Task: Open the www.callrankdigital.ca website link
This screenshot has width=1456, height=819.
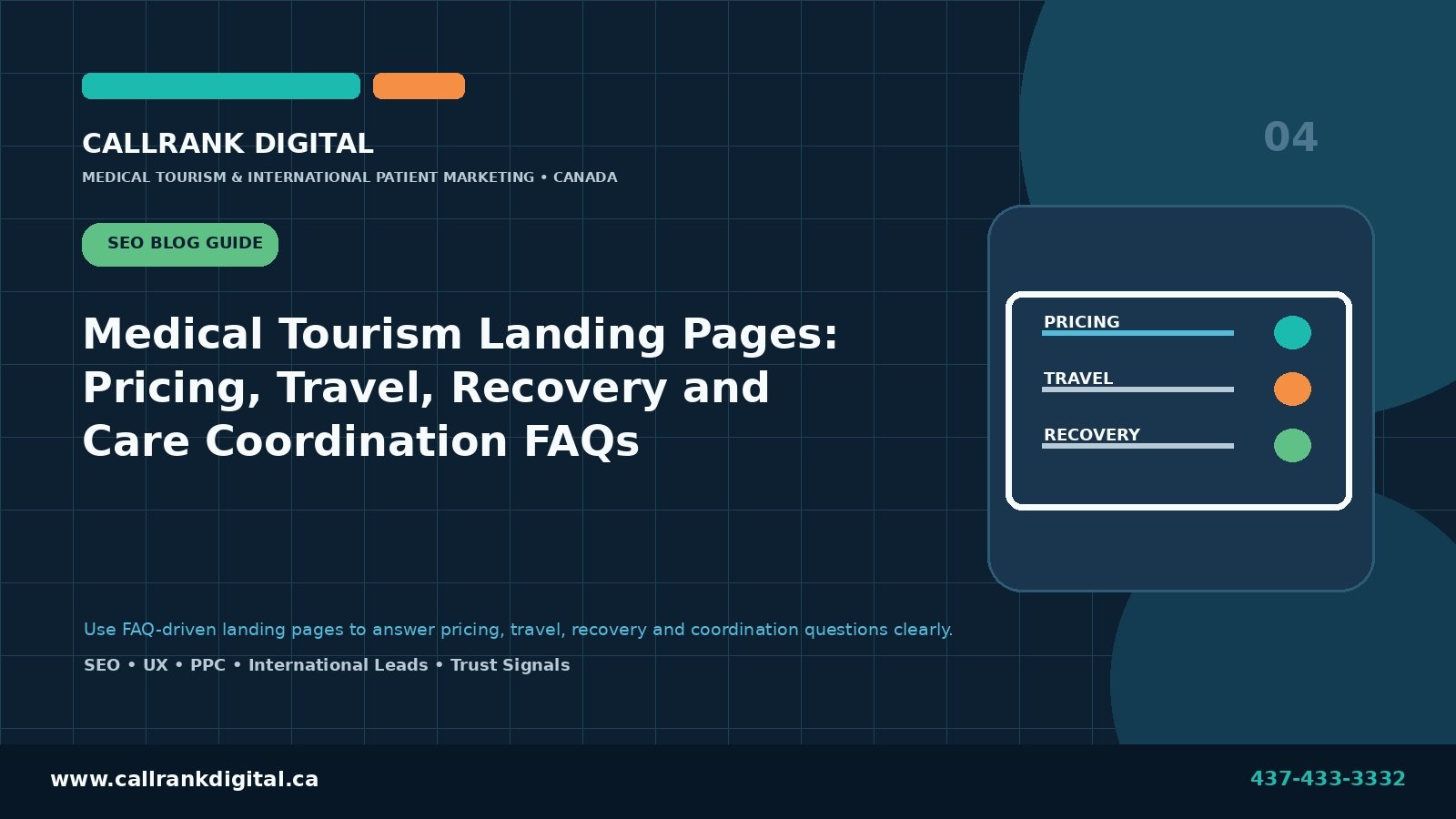Action: click(x=184, y=779)
